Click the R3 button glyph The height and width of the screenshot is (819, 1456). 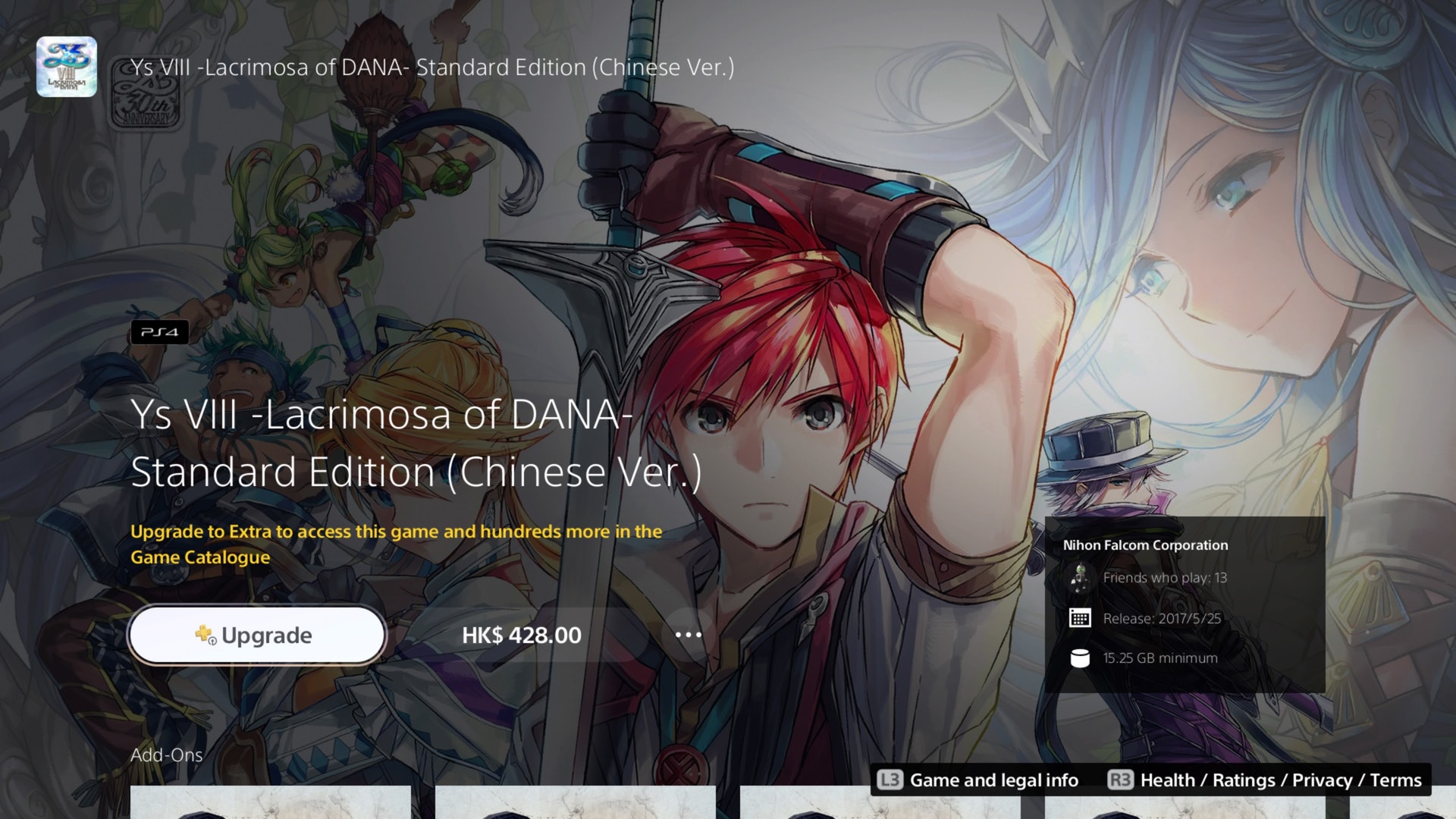click(x=1120, y=780)
